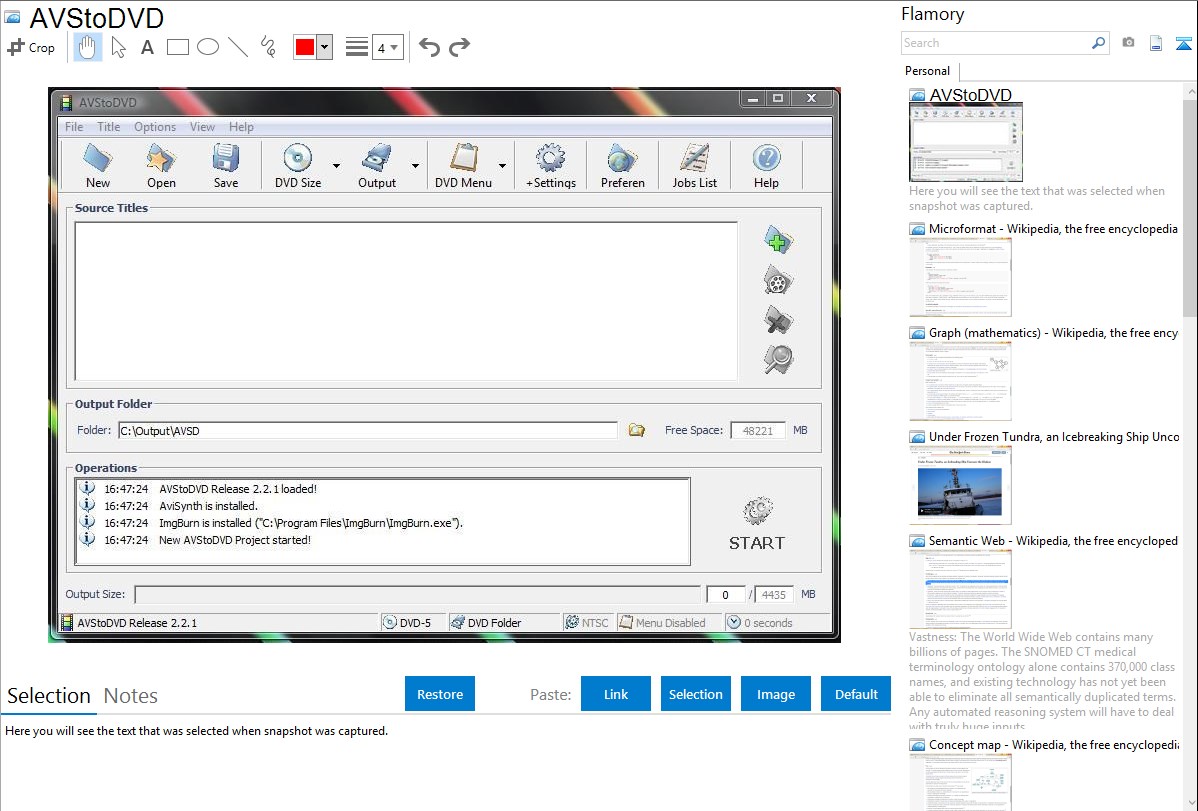Click the DVD Size toolbar icon
This screenshot has height=811, width=1198.
298,166
